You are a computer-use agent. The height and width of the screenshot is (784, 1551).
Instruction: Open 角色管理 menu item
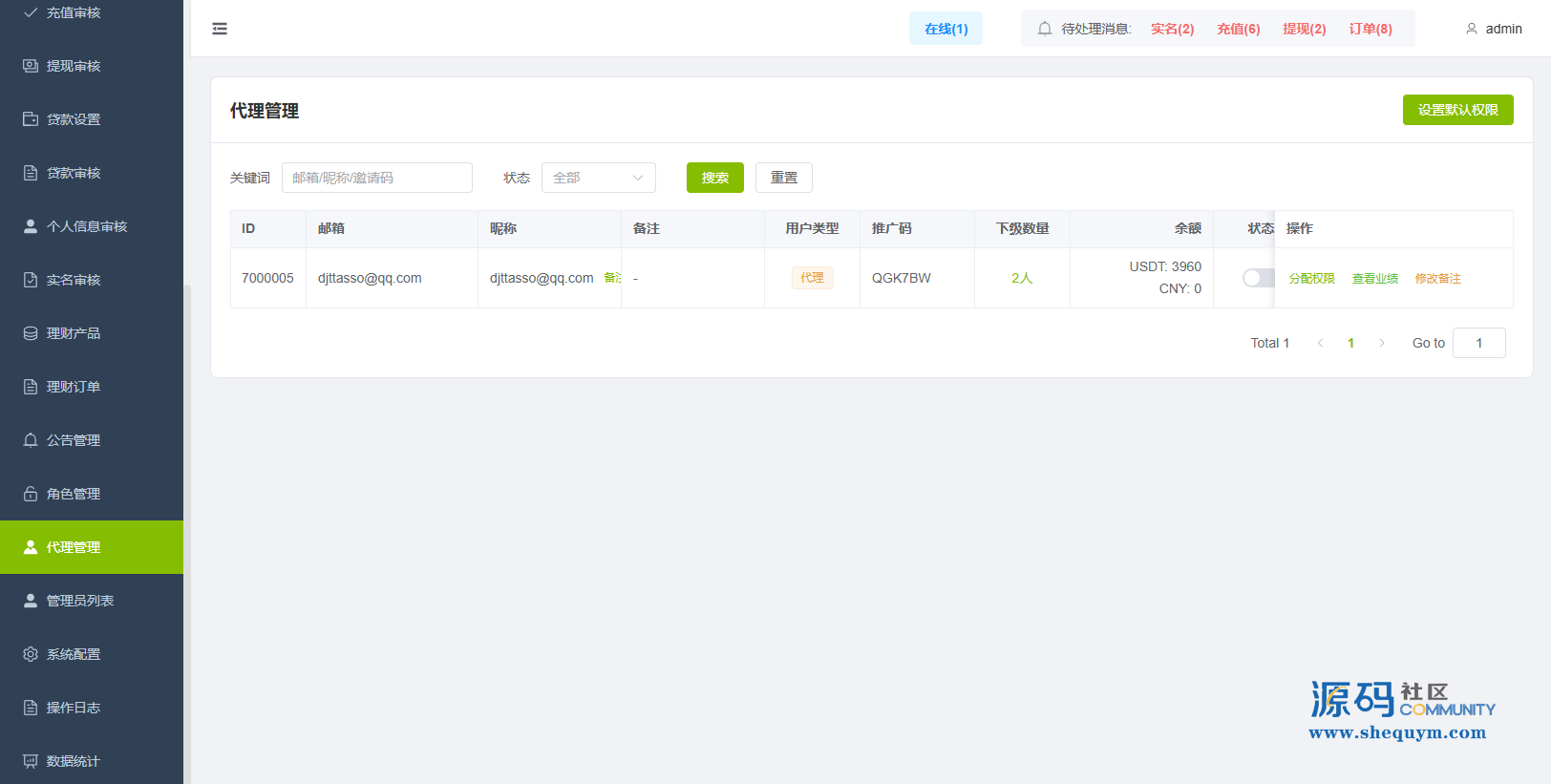[x=92, y=494]
